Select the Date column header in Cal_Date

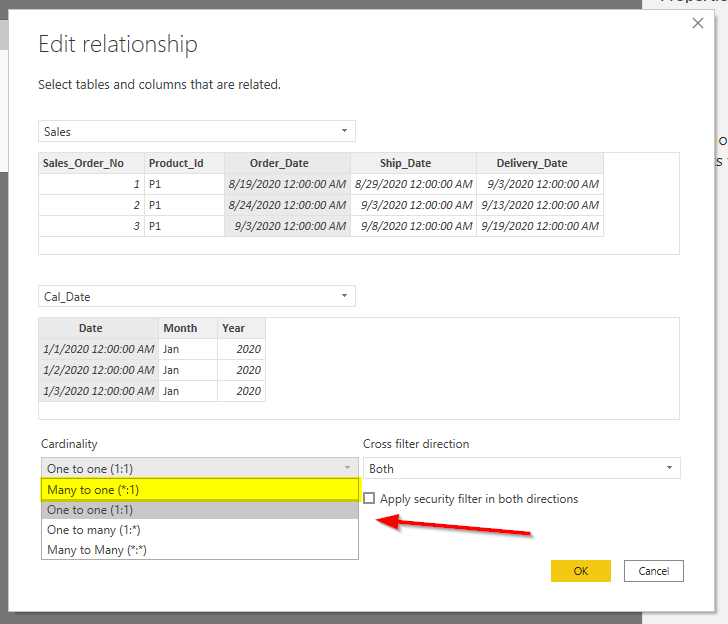[98, 328]
